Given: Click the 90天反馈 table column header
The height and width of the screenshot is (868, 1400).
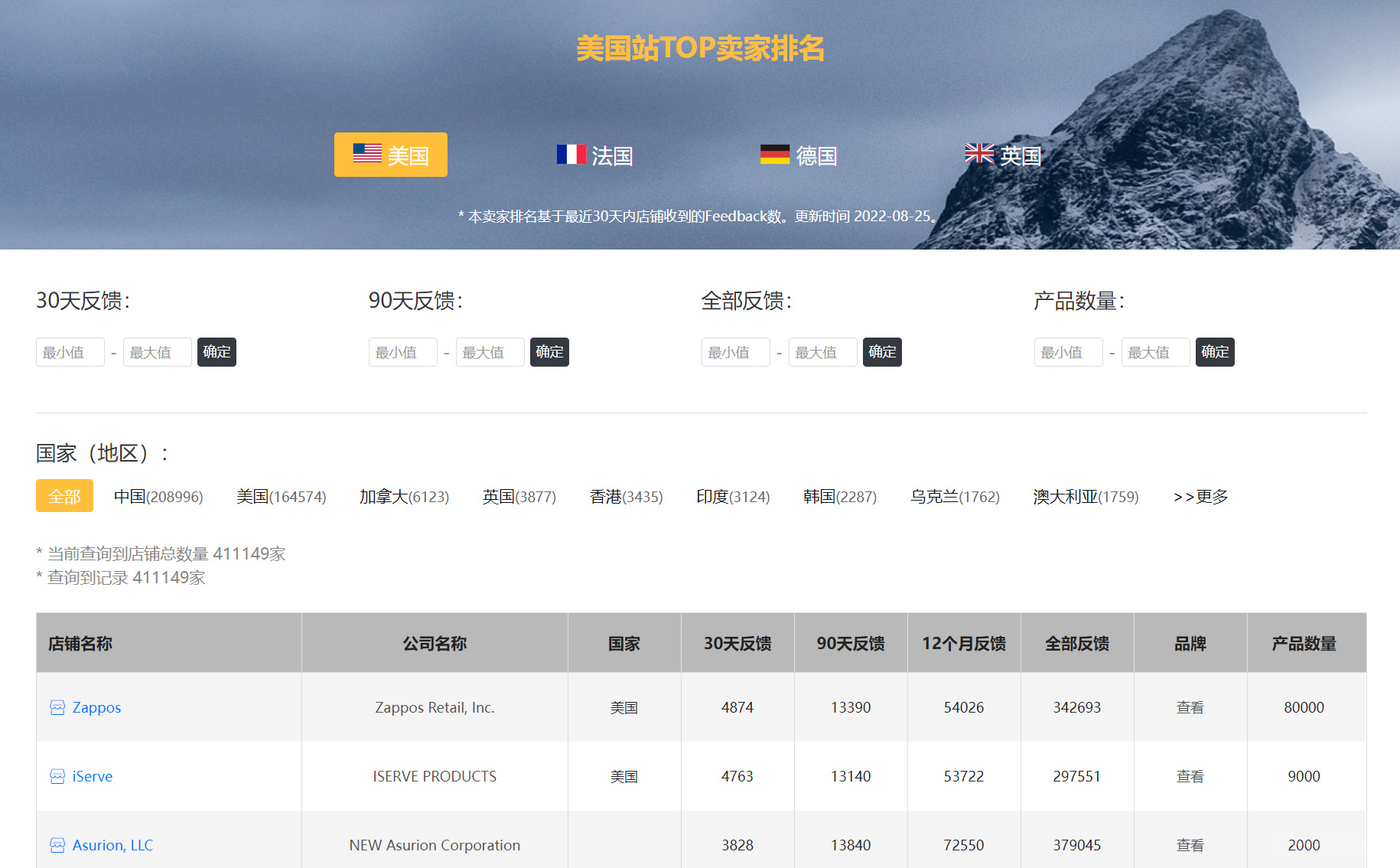Looking at the screenshot, I should point(851,643).
